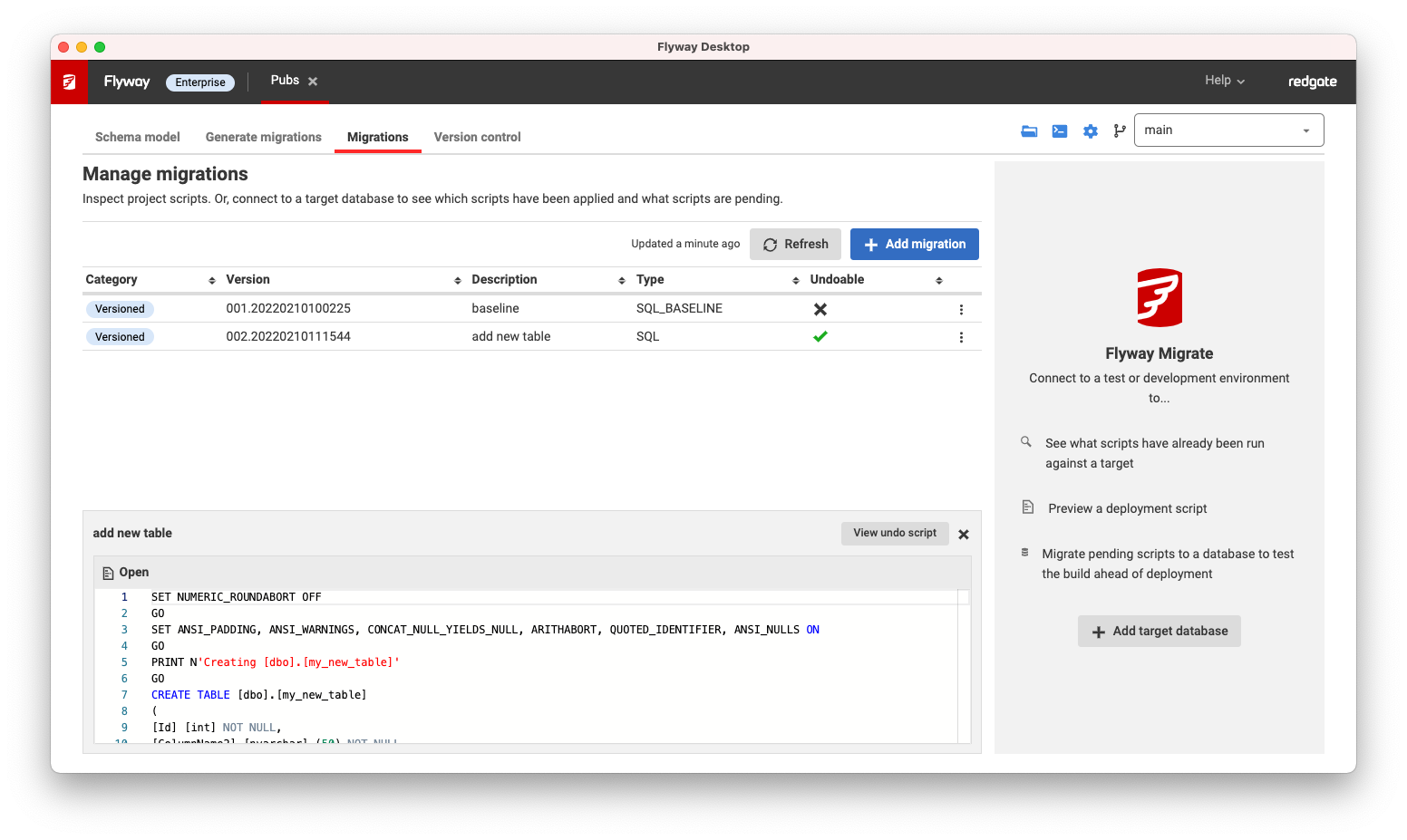Click code line 7 CREATE TABLE
The image size is (1407, 840).
(x=258, y=696)
